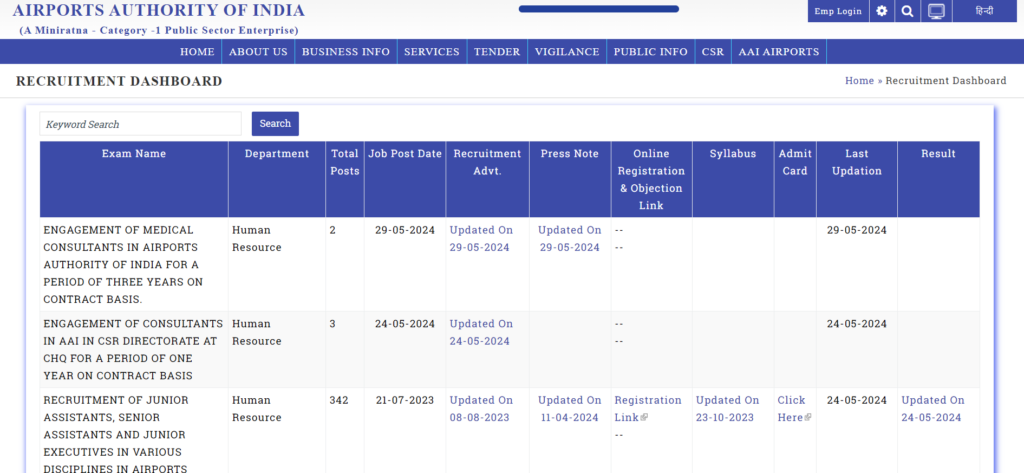Click the monitor screen icon in header

(x=936, y=11)
